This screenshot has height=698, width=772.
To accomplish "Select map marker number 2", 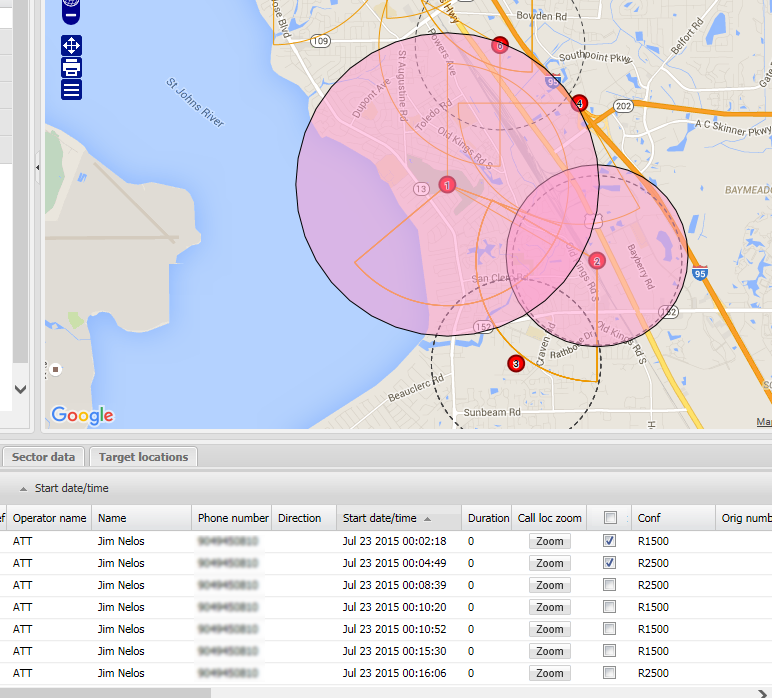I will [597, 261].
